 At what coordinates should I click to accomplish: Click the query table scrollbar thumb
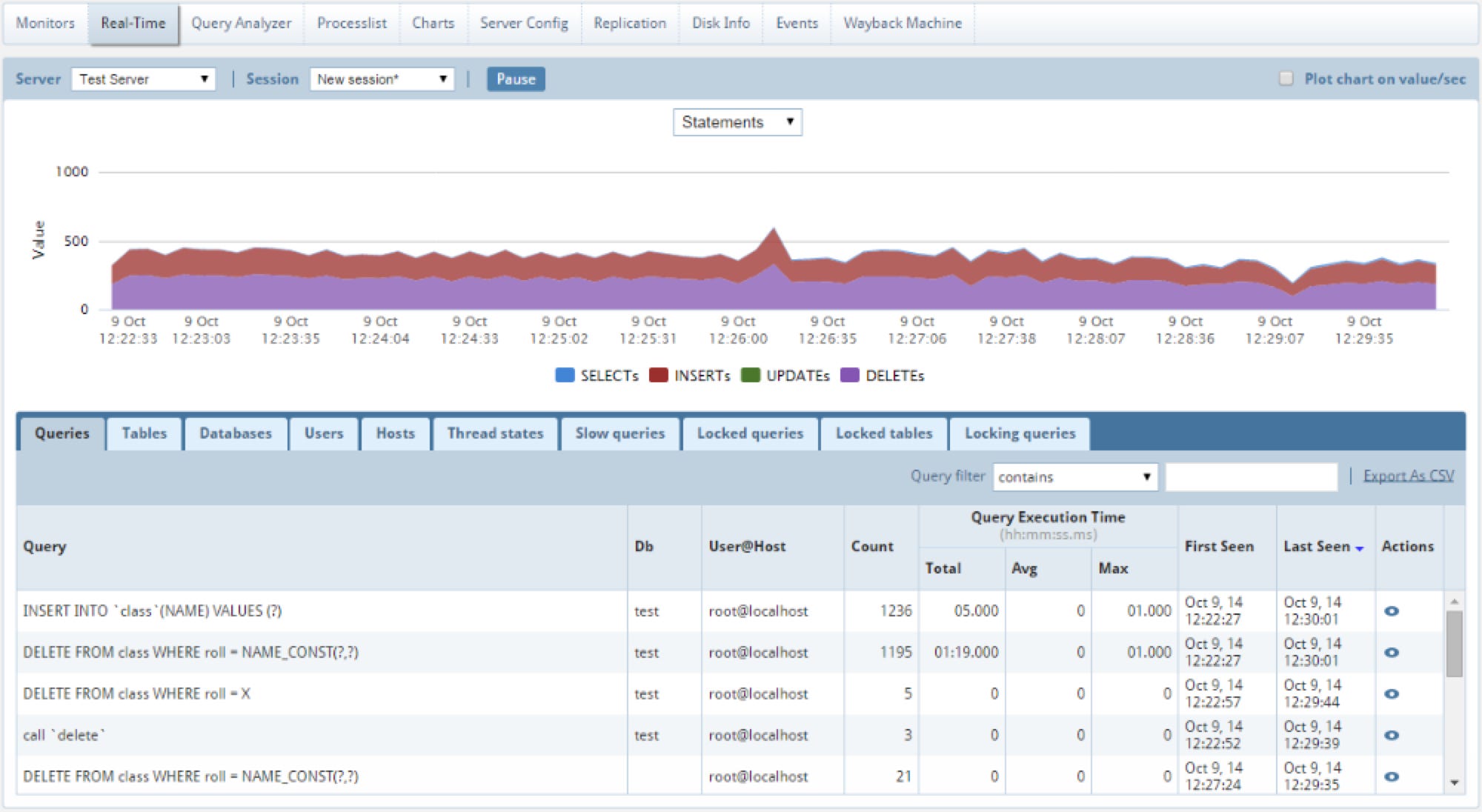coord(1454,644)
